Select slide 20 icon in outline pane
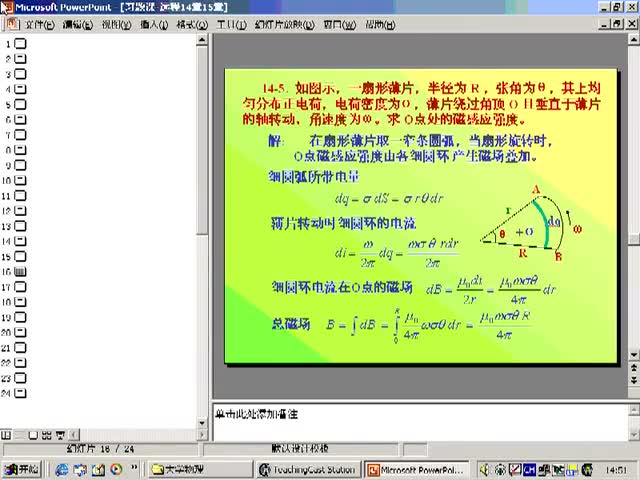 (x=20, y=333)
